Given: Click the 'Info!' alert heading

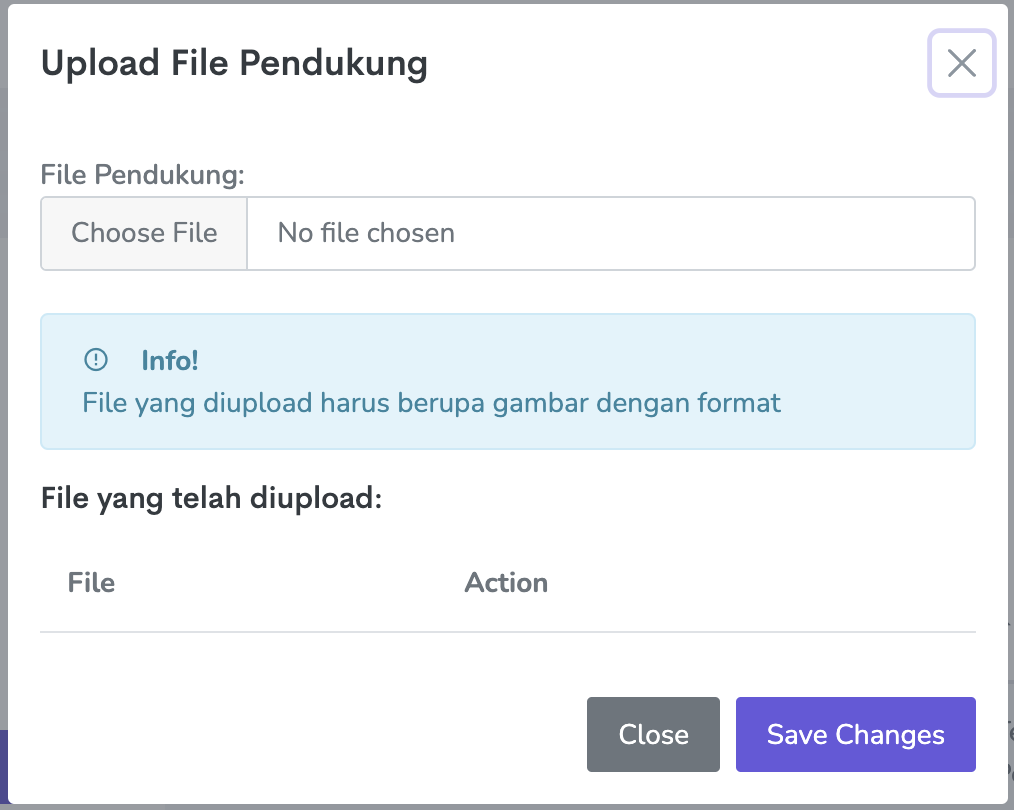Looking at the screenshot, I should tap(170, 360).
